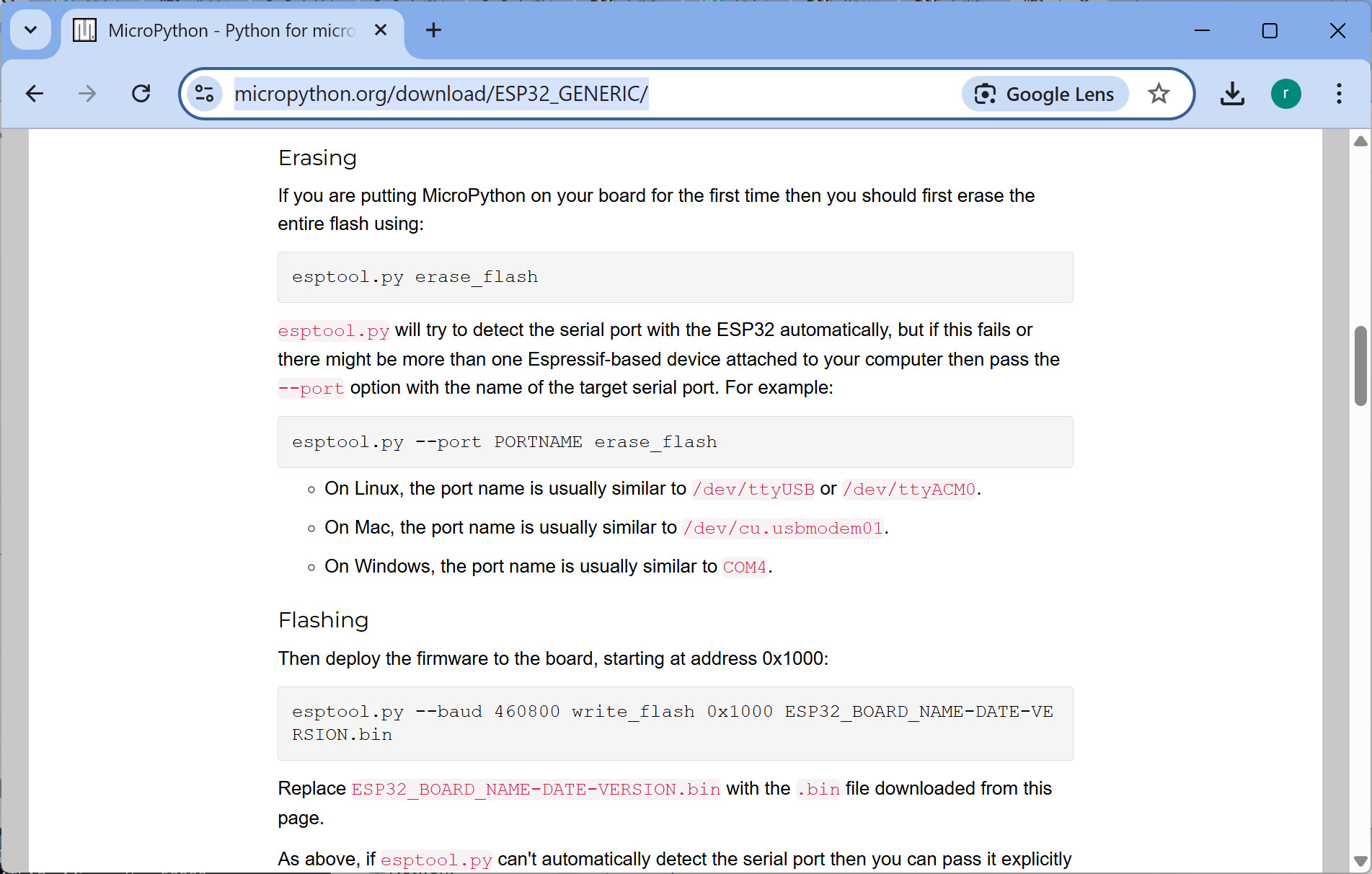Screen dimensions: 1372x874
Task: Click the /dev/ttyACM0 inline code
Action: coord(909,490)
